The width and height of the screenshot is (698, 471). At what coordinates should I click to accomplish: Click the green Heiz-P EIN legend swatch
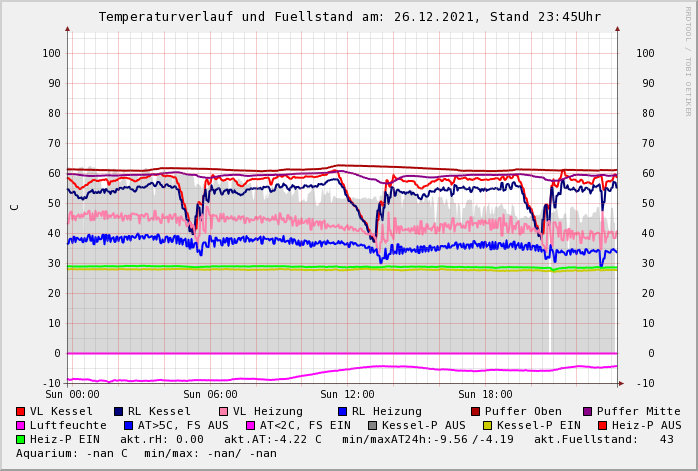click(x=21, y=440)
